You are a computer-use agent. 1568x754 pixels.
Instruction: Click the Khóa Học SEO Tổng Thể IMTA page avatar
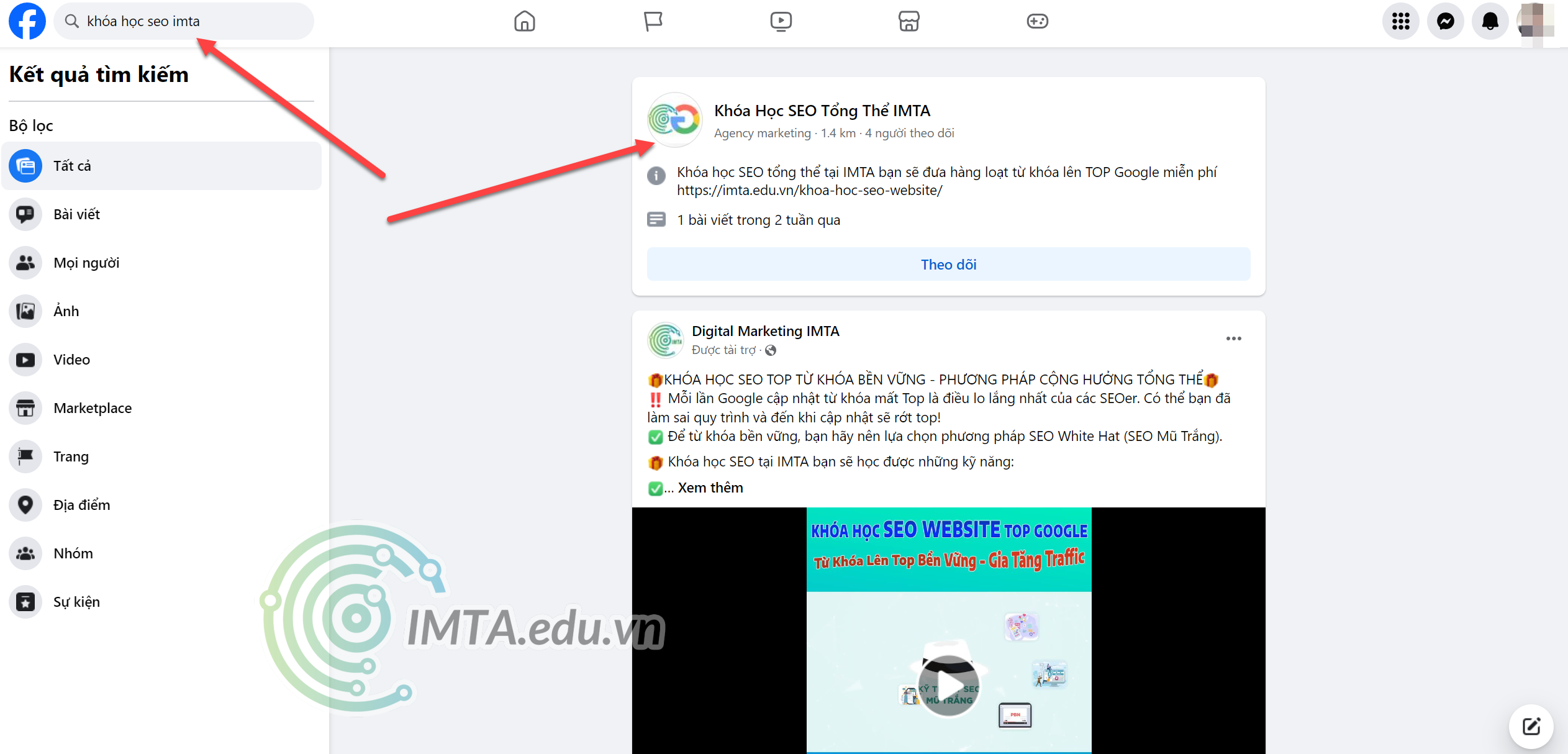pos(674,120)
